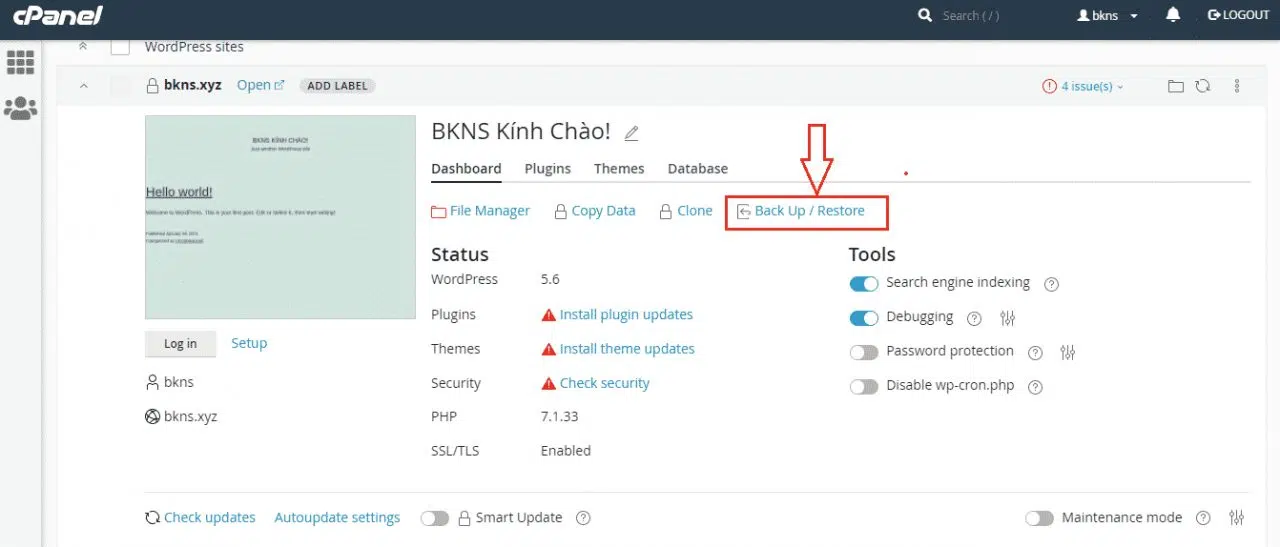Expand the 4 issue(s) dropdown
The width and height of the screenshot is (1280, 547).
tap(1084, 87)
